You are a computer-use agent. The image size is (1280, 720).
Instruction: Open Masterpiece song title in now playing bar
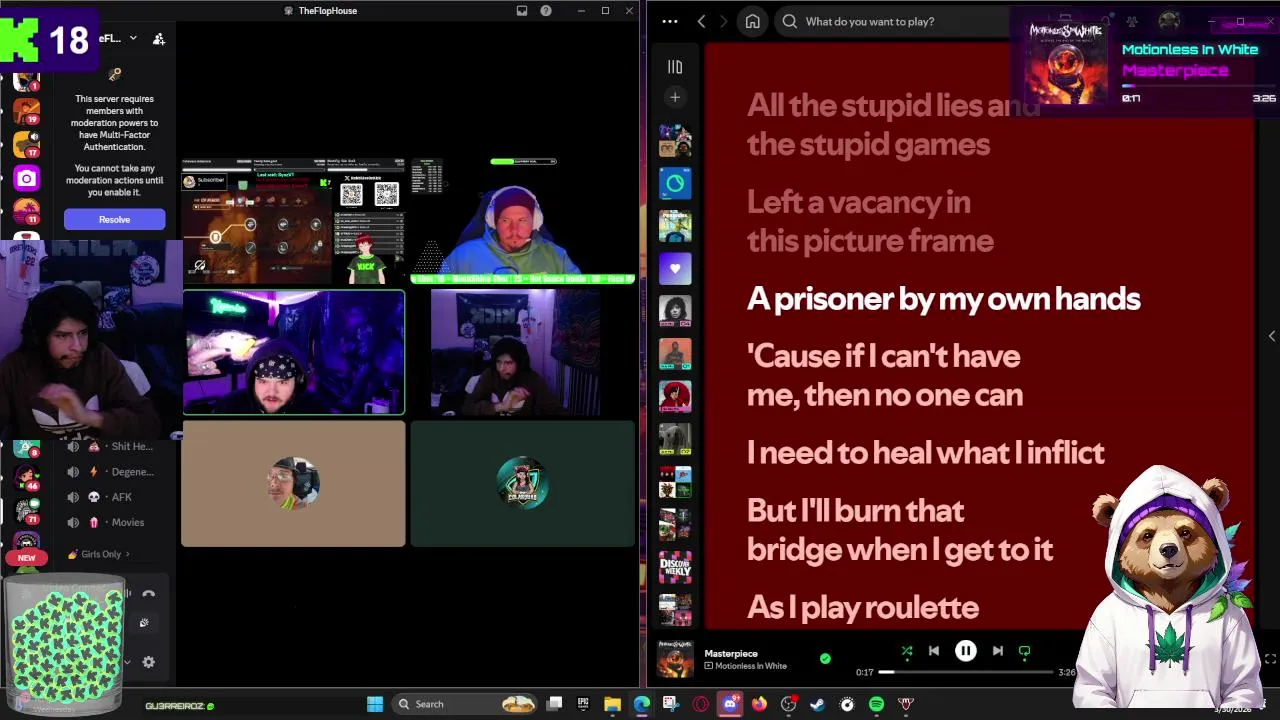tap(731, 653)
